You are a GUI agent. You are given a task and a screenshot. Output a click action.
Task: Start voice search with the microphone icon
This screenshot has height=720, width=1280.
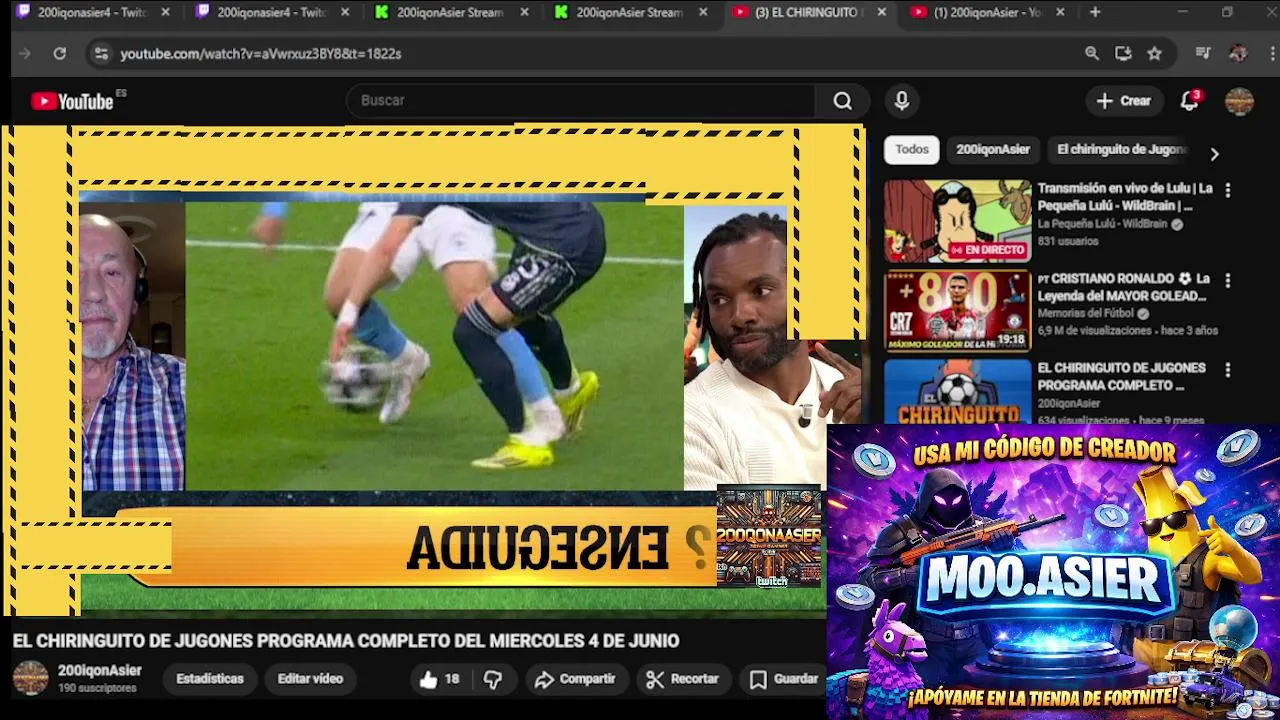point(901,101)
